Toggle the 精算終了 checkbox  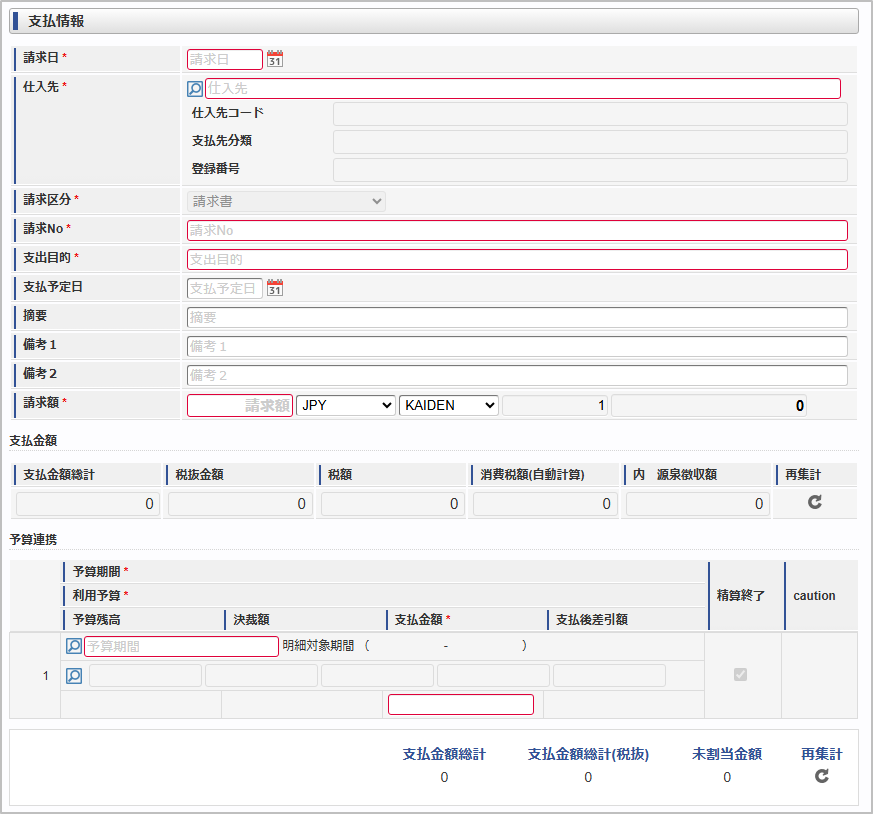point(740,675)
